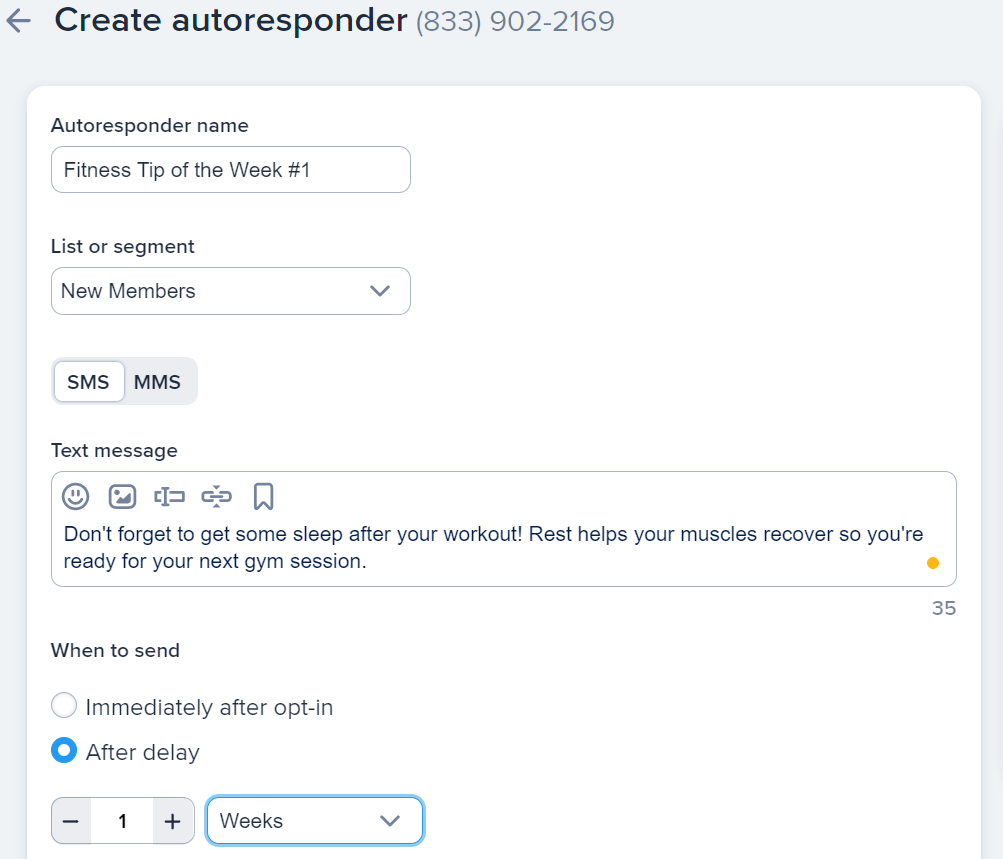Screen dimensions: 1003x859
Task: Select the After delay radio button
Action: tap(64, 751)
